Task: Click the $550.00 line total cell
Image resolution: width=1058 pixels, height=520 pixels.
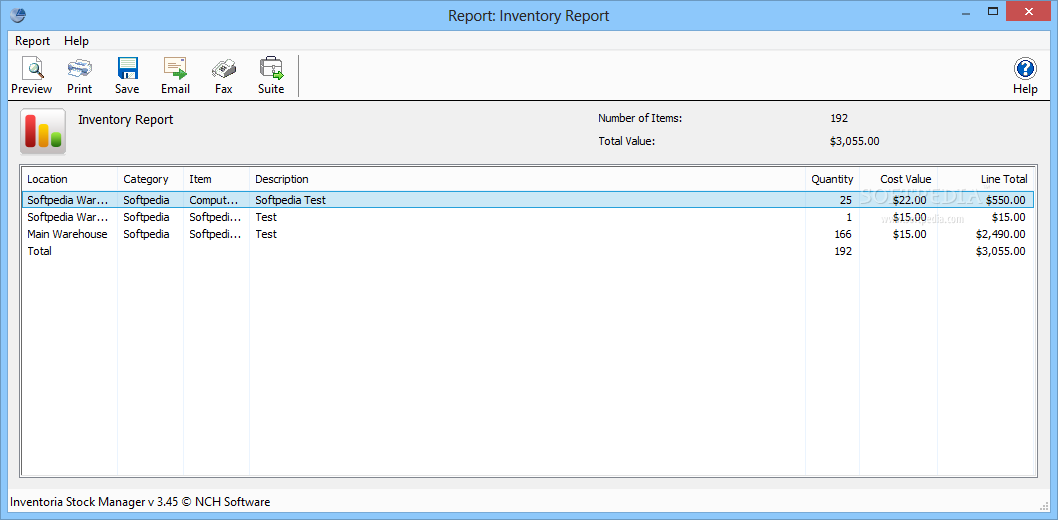Action: tap(1005, 200)
